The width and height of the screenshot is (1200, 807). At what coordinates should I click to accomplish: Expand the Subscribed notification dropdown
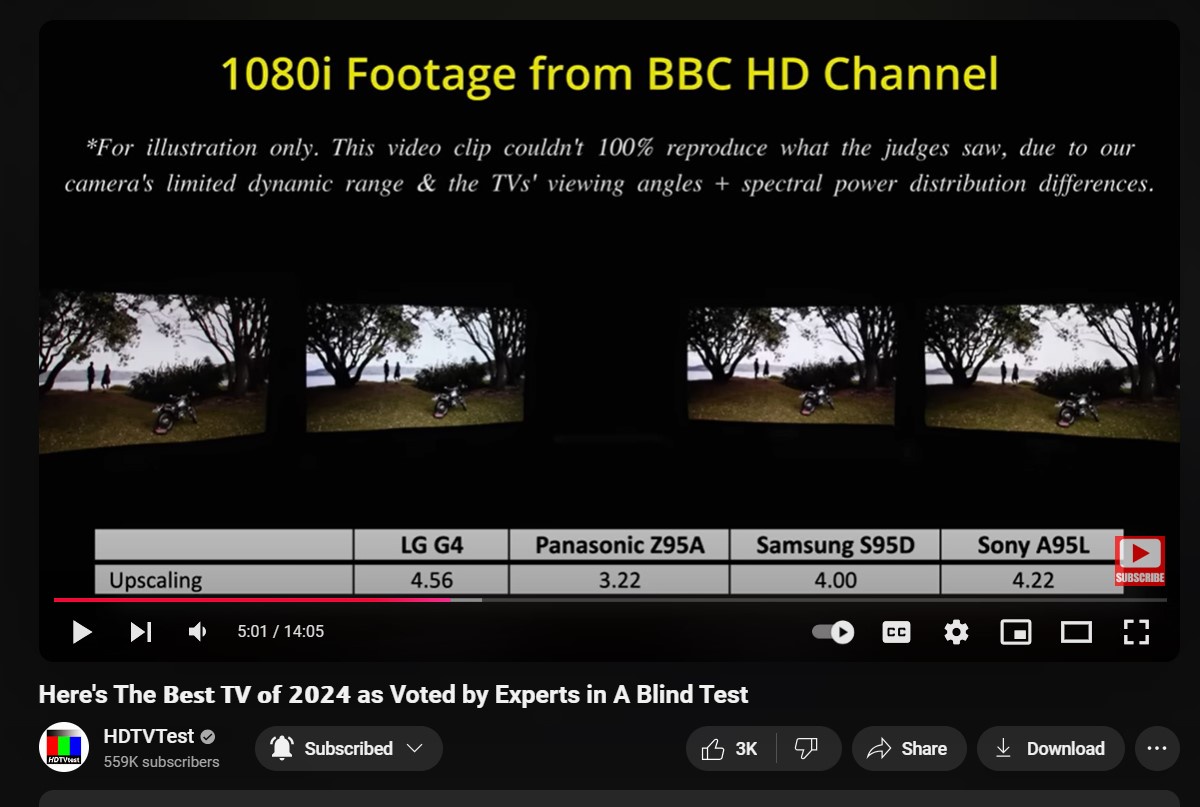coord(349,748)
